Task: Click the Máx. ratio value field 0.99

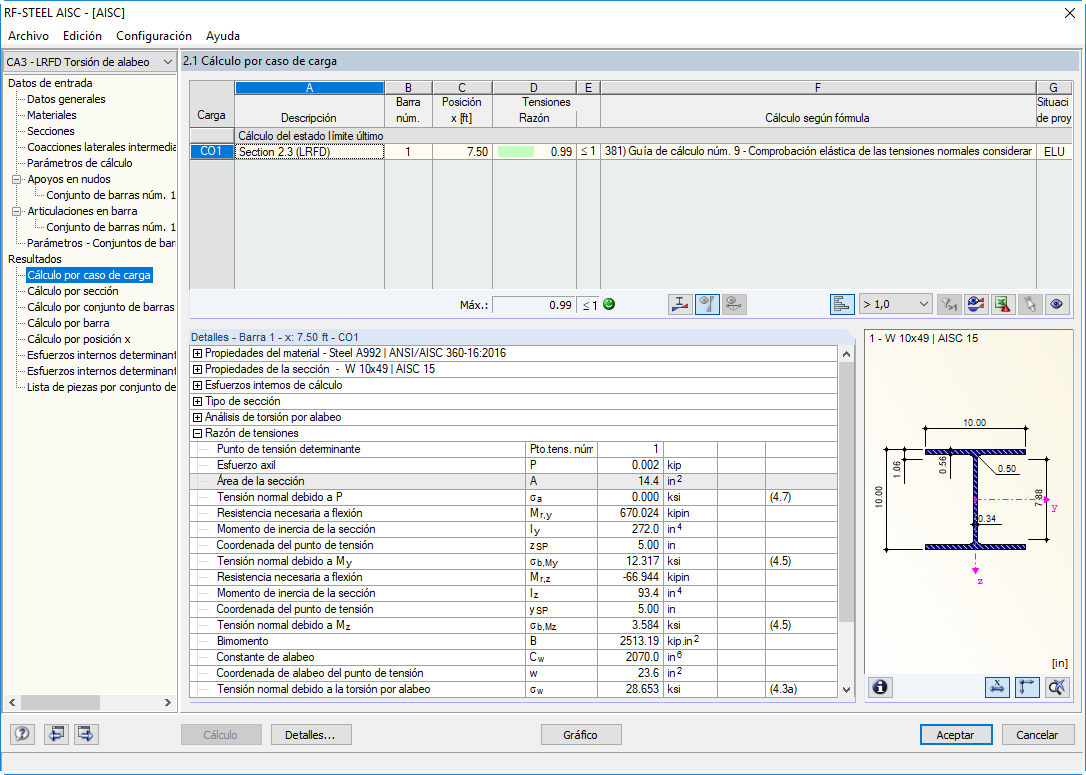Action: tap(533, 305)
